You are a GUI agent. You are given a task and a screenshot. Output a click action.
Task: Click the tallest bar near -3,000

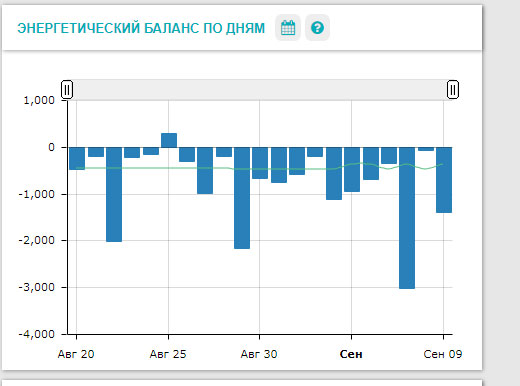tap(407, 218)
